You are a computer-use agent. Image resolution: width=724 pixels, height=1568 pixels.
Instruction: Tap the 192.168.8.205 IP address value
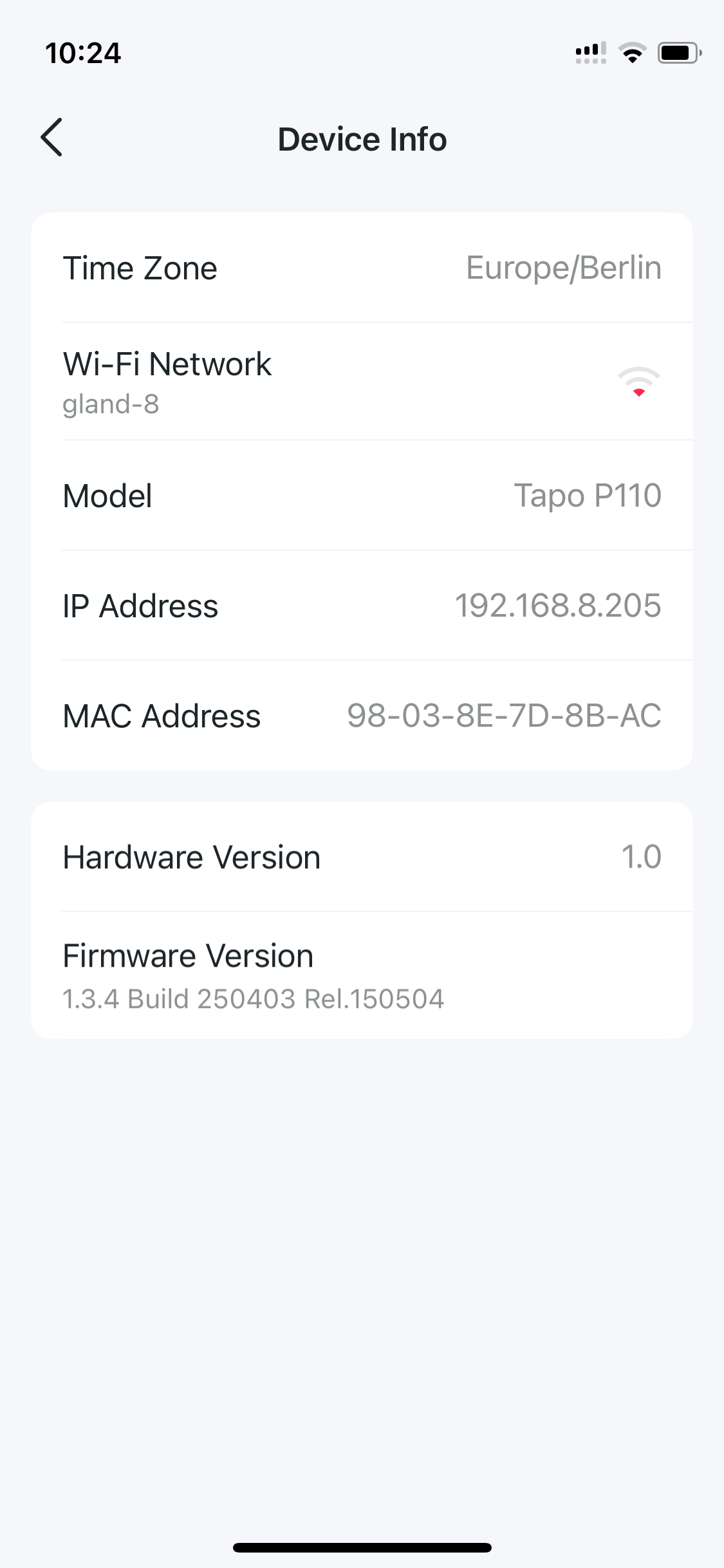pyautogui.click(x=557, y=606)
